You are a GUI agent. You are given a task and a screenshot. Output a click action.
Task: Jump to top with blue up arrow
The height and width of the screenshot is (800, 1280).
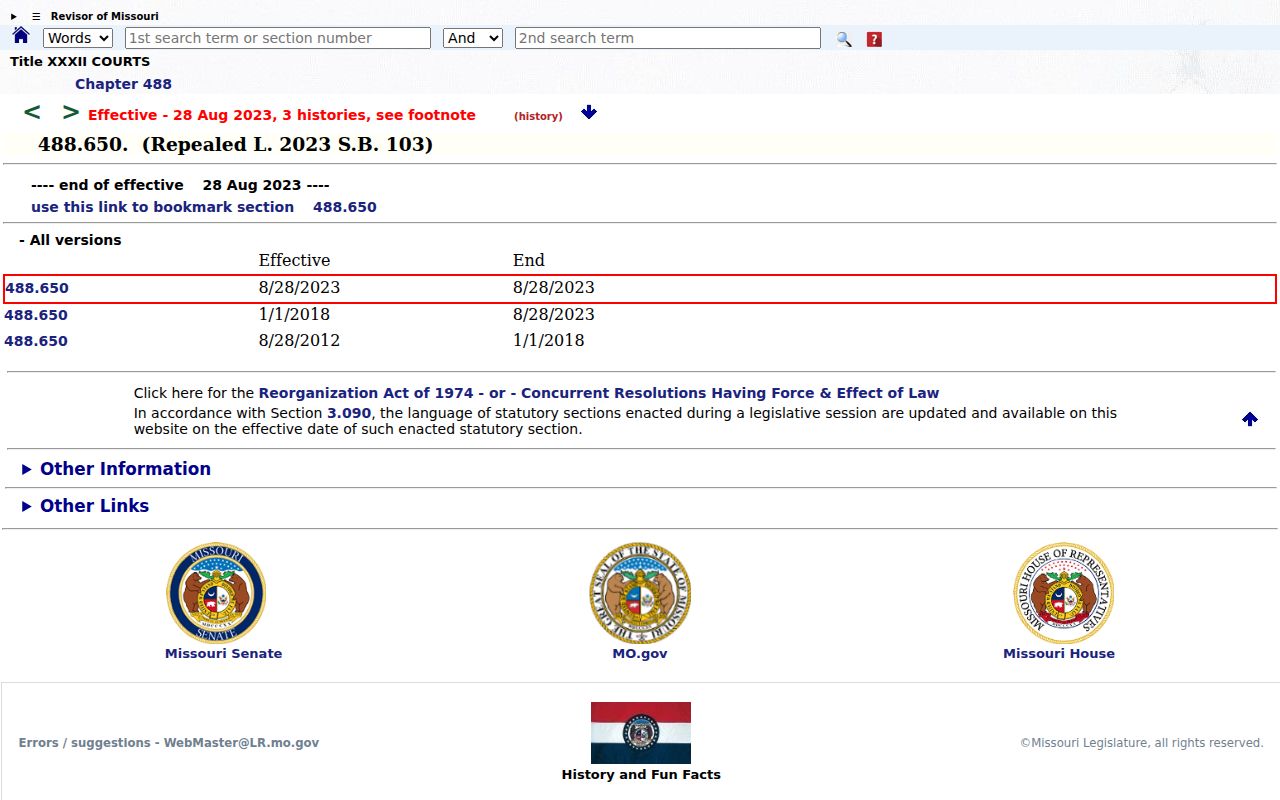1250,419
